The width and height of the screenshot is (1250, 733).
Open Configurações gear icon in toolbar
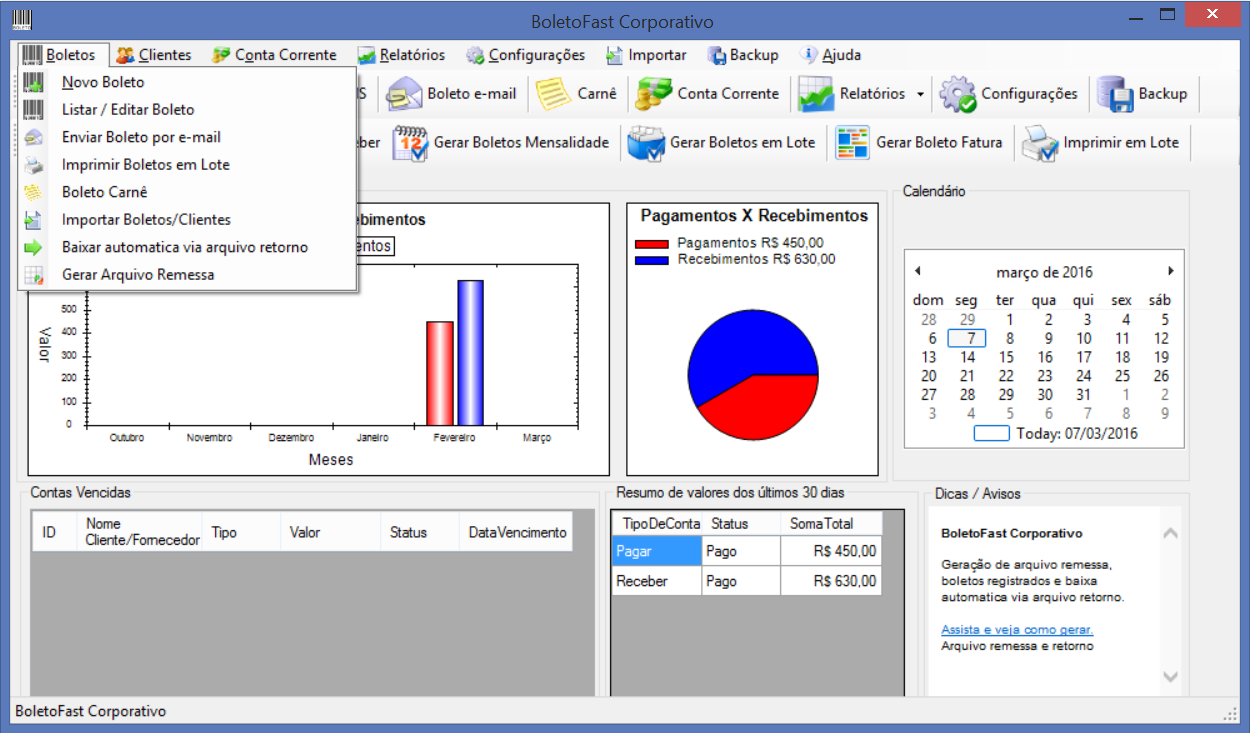(958, 94)
